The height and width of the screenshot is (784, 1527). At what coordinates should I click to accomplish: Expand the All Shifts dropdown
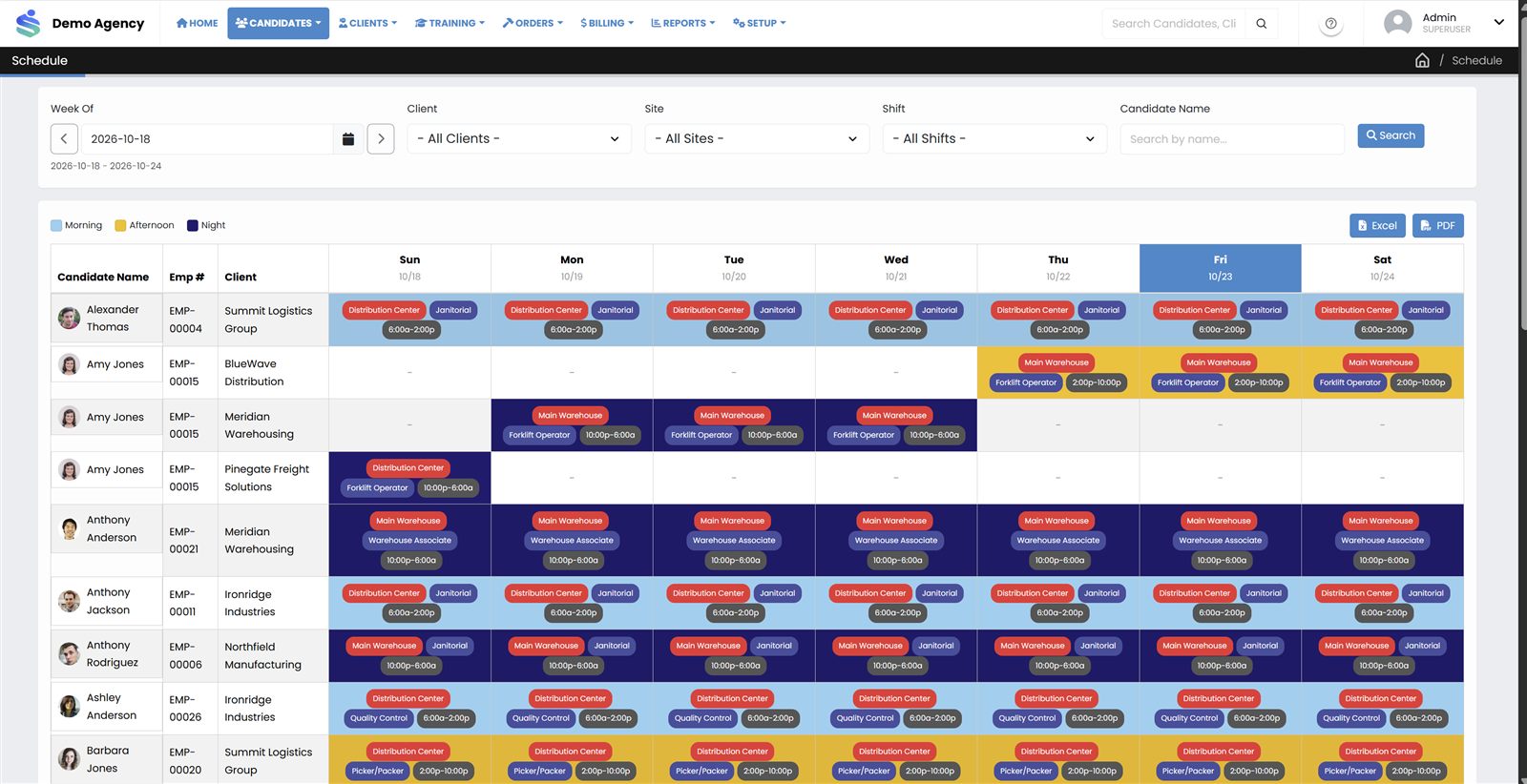(994, 139)
